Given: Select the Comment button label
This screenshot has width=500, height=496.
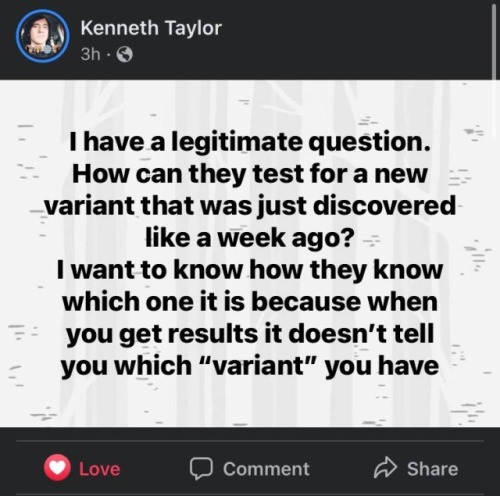Looking at the screenshot, I should click(266, 469).
